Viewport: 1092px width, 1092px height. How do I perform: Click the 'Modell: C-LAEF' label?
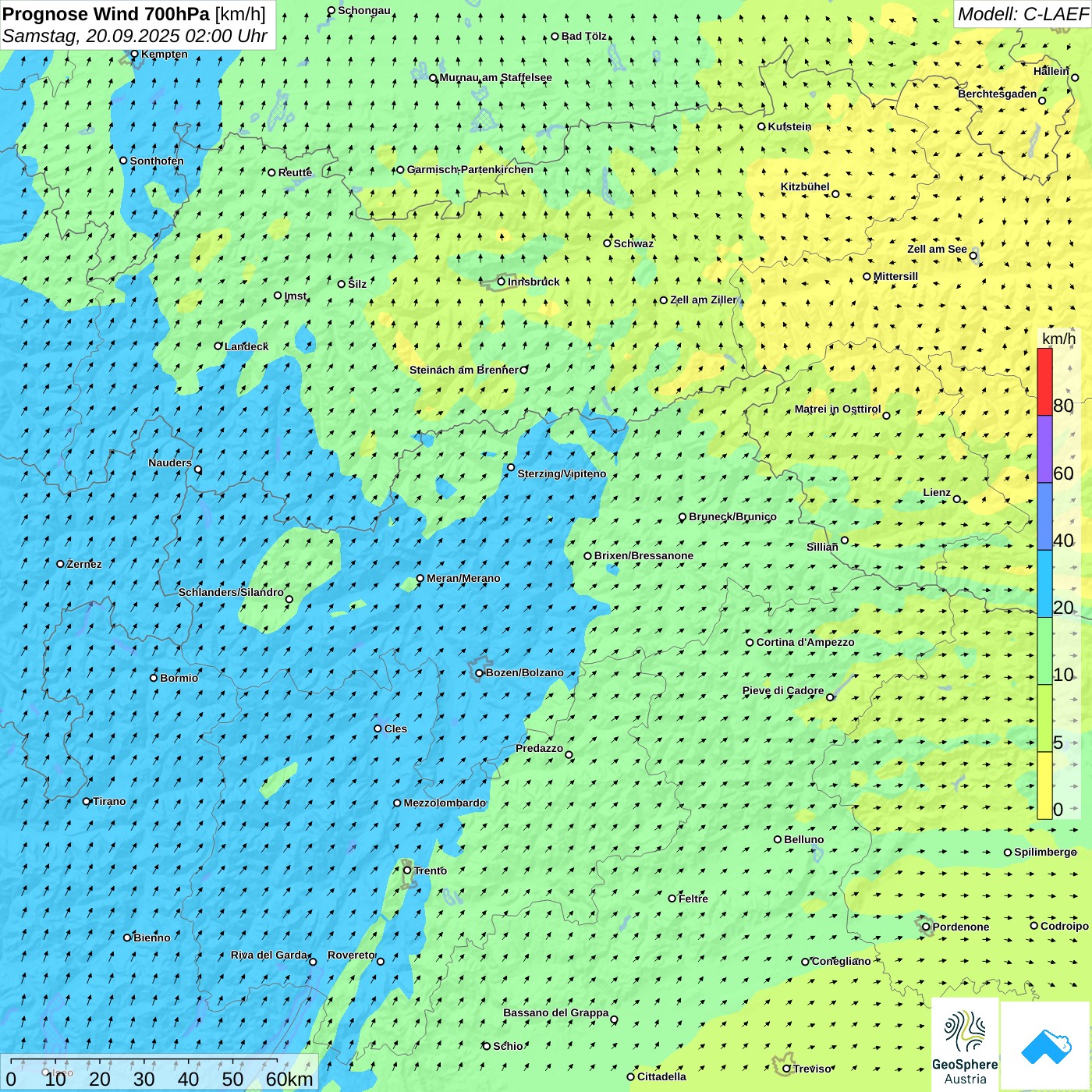[1023, 14]
